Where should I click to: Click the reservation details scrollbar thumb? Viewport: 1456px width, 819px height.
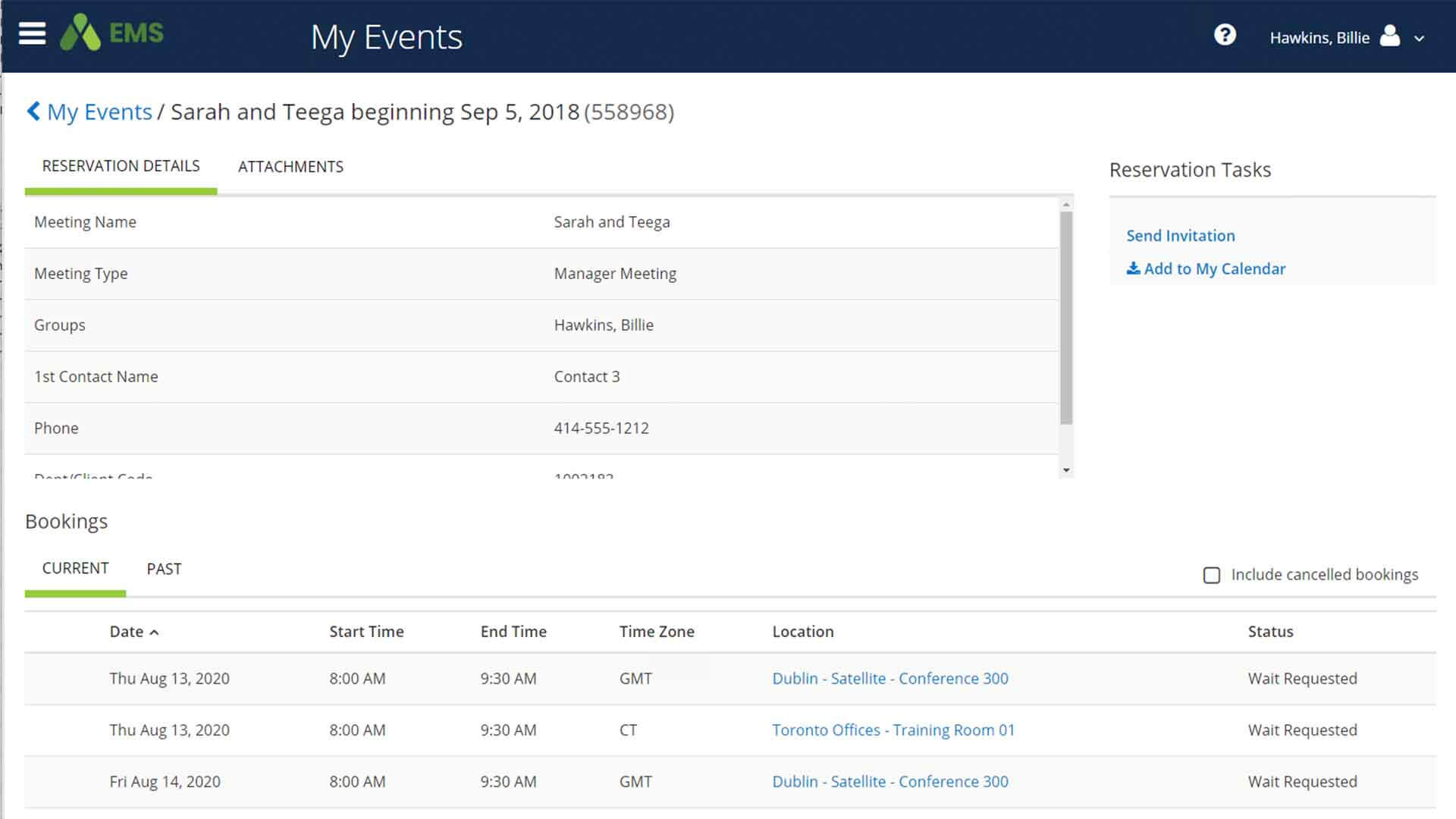1066,318
